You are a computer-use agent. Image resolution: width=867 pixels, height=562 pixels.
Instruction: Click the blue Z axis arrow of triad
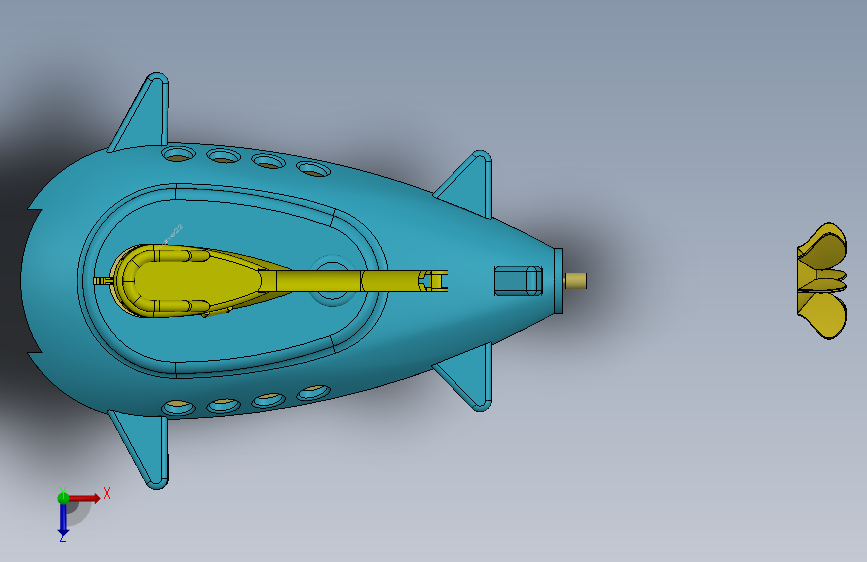63,520
